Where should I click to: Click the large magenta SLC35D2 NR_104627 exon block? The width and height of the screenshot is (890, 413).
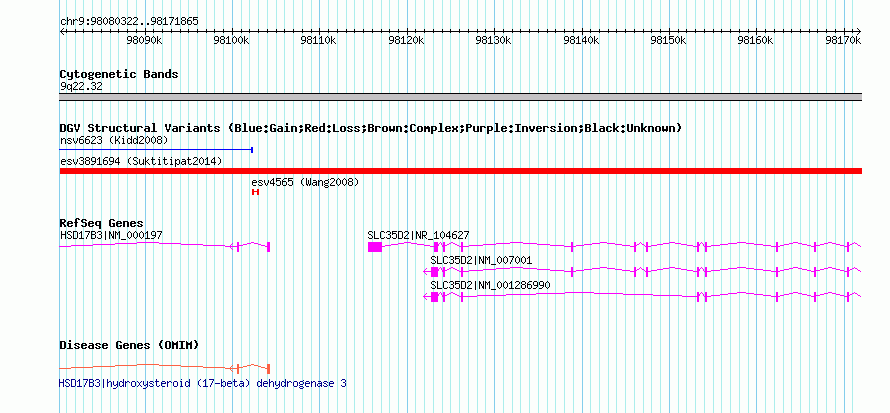point(375,246)
